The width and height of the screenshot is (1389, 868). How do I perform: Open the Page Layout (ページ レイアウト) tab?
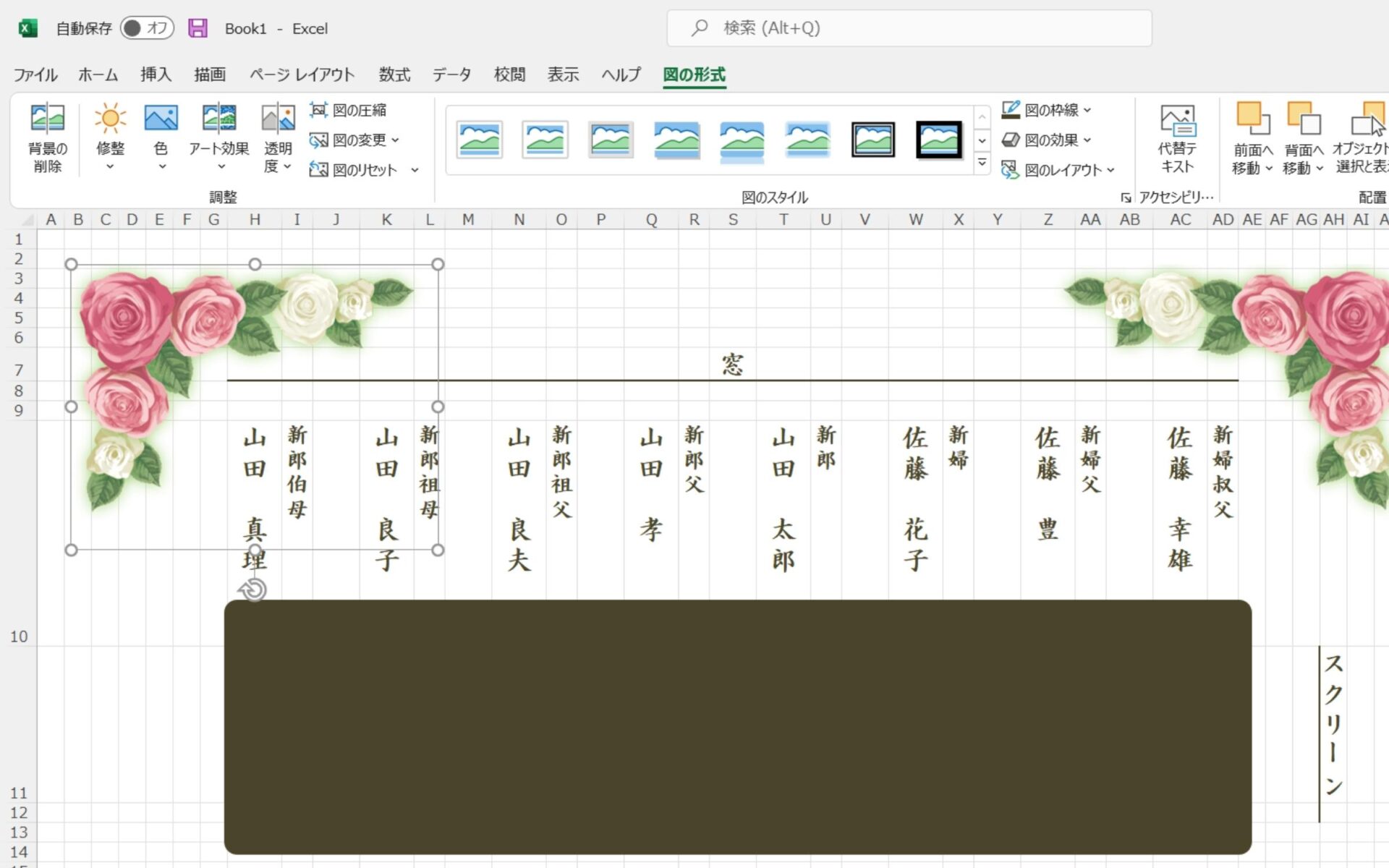pos(302,75)
